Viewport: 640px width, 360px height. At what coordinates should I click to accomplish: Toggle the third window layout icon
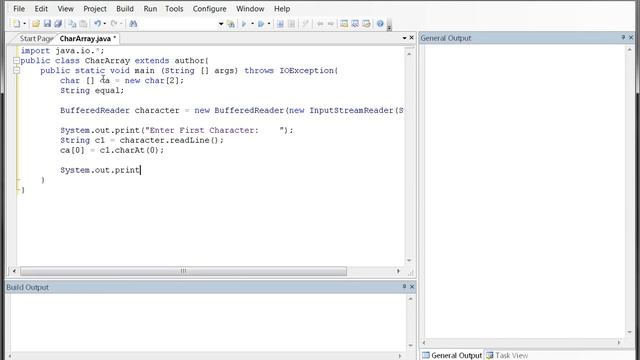tap(366, 24)
